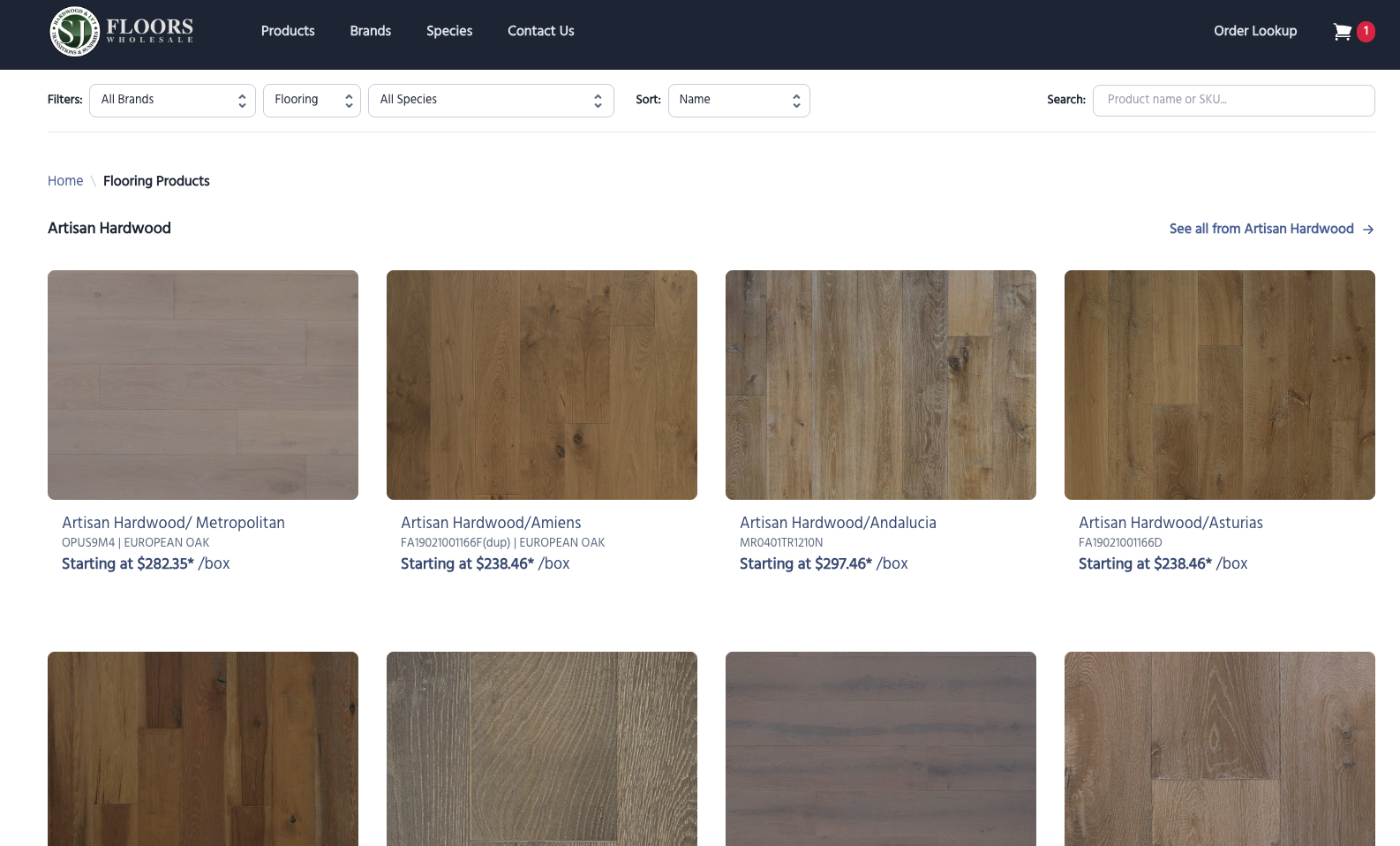Open the Products menu

tap(288, 31)
